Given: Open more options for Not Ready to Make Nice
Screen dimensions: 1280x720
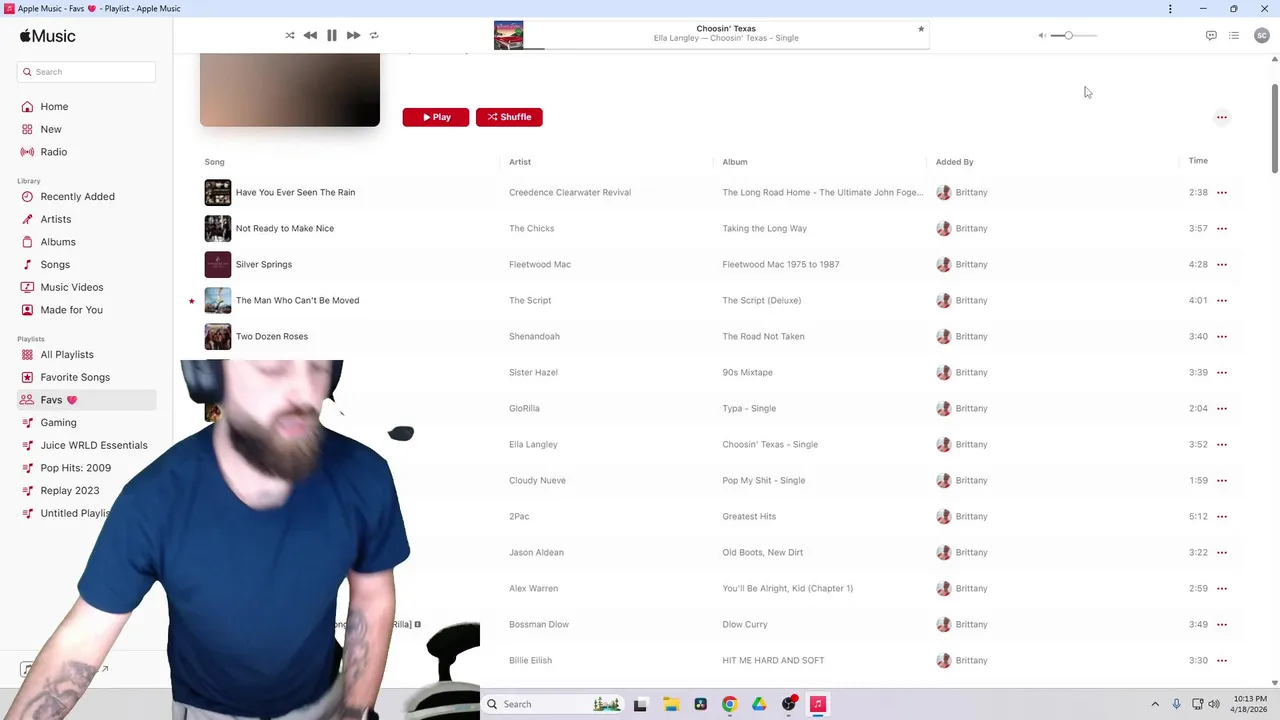Looking at the screenshot, I should 1222,228.
